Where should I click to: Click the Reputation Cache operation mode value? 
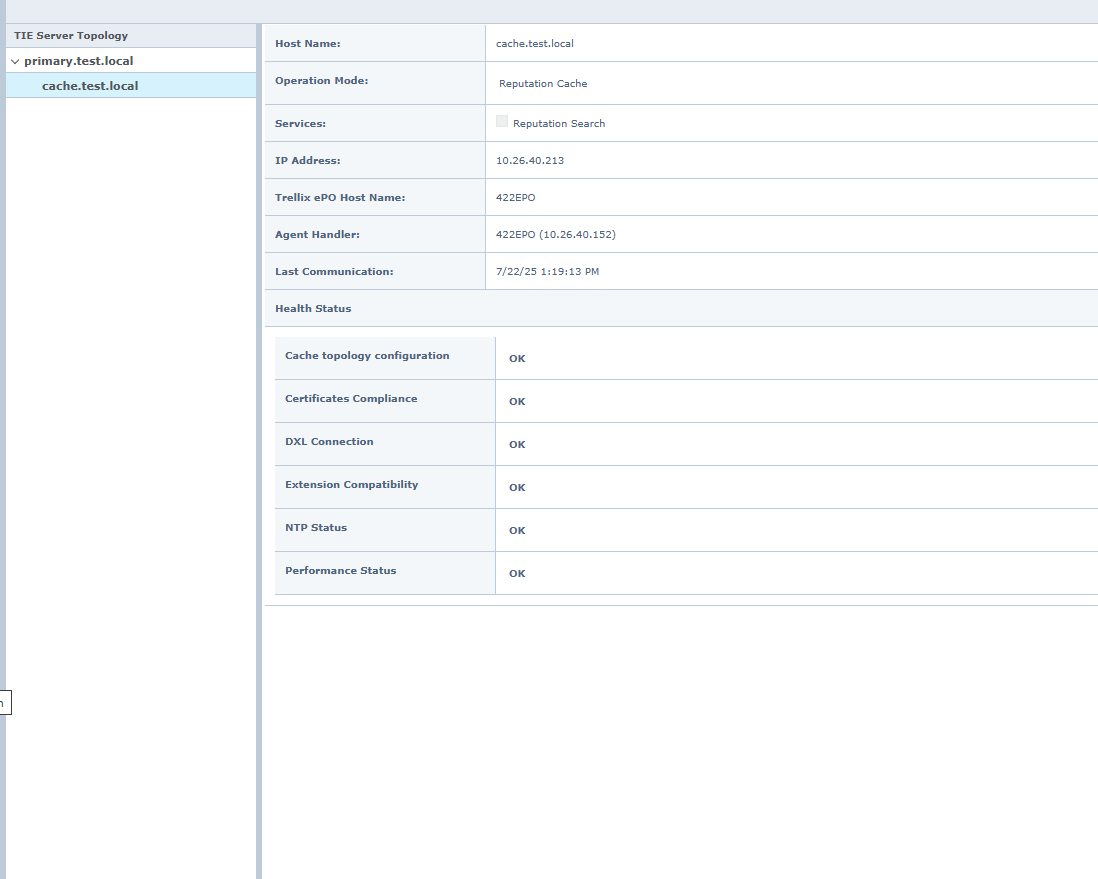pyautogui.click(x=543, y=84)
